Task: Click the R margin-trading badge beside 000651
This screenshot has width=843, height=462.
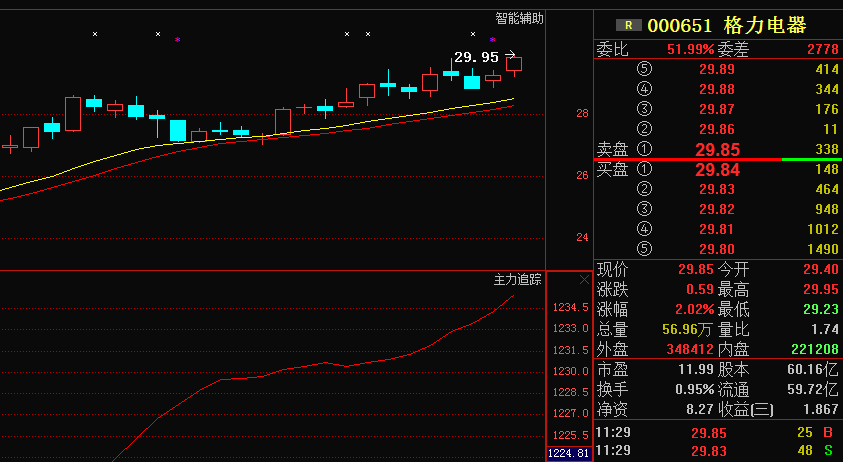Action: 628,25
